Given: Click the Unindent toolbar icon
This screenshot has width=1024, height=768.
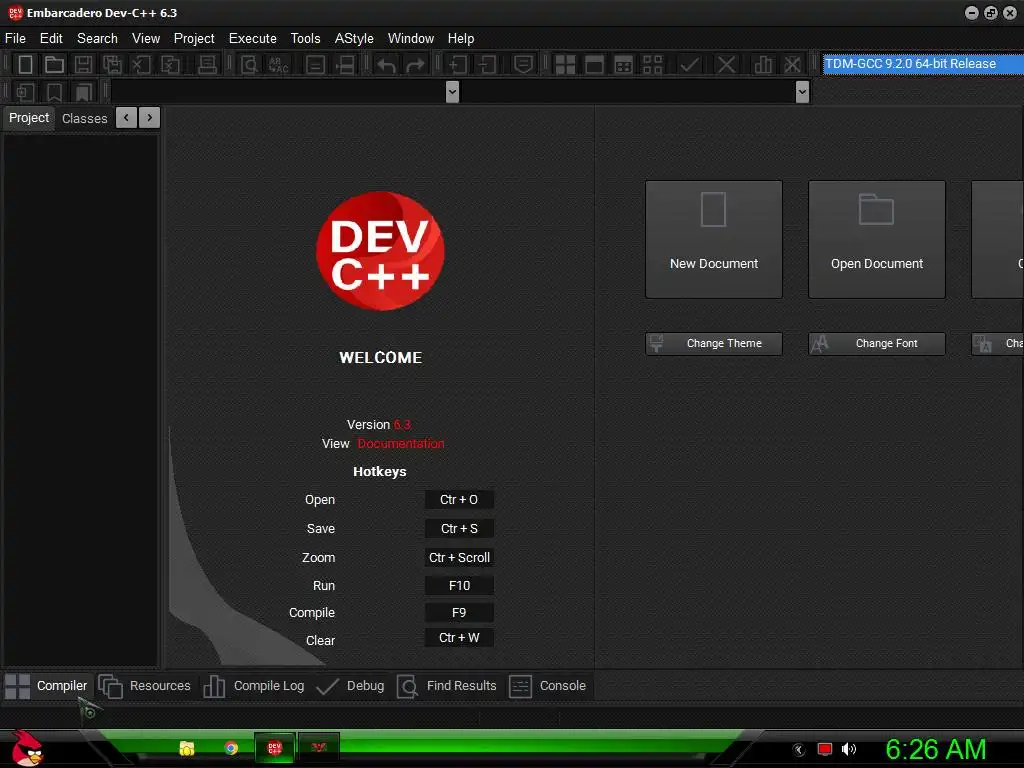Looking at the screenshot, I should (x=487, y=65).
